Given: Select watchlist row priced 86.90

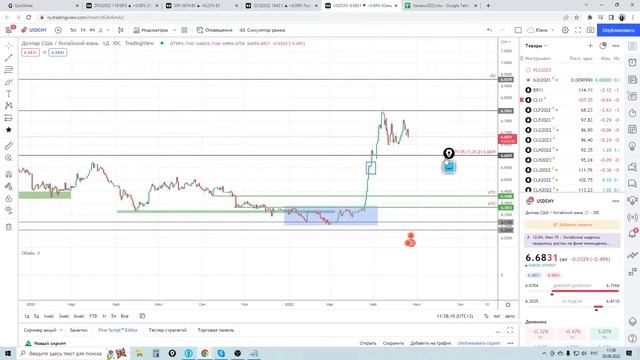Looking at the screenshot, I should [571, 130].
